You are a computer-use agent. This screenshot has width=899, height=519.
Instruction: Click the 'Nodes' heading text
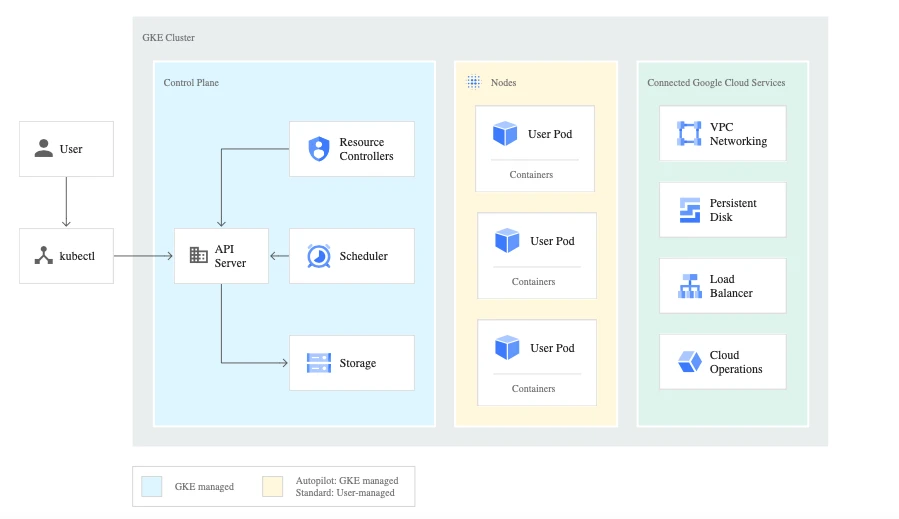[503, 83]
